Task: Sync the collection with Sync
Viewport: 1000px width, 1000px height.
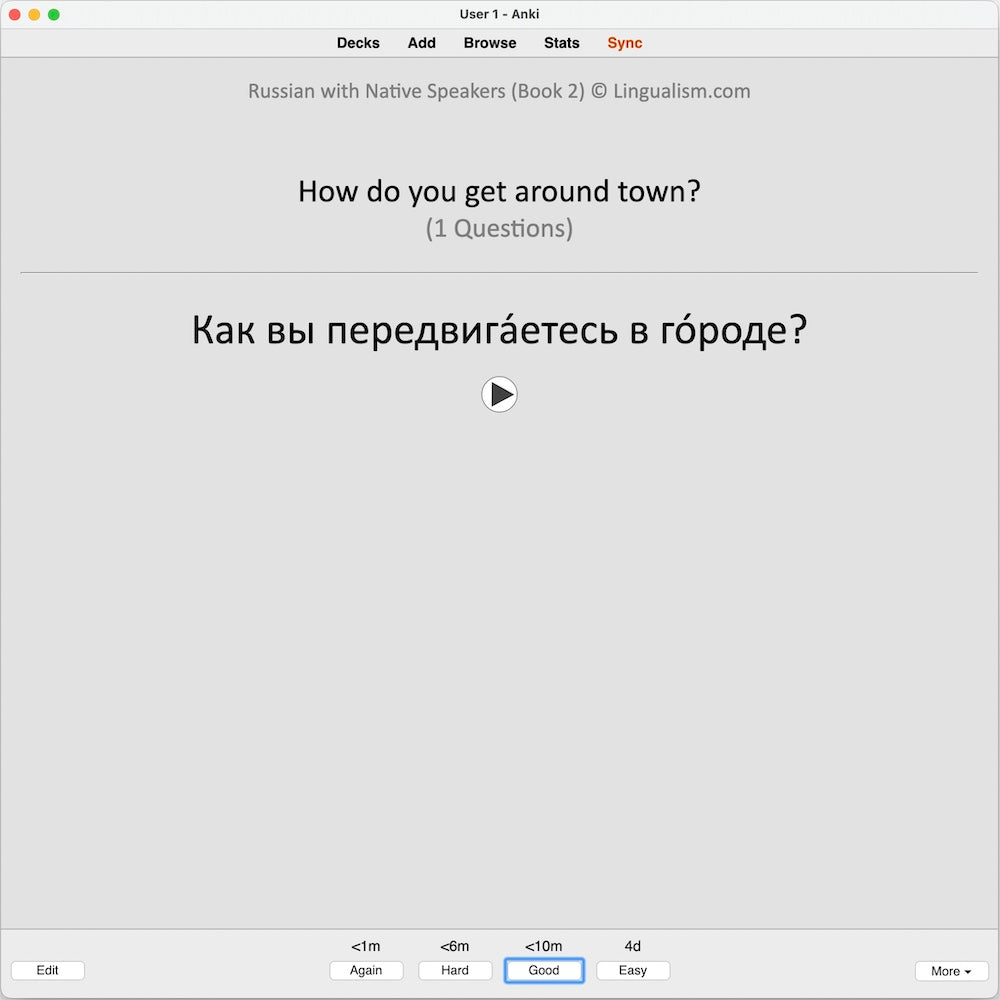Action: click(625, 43)
